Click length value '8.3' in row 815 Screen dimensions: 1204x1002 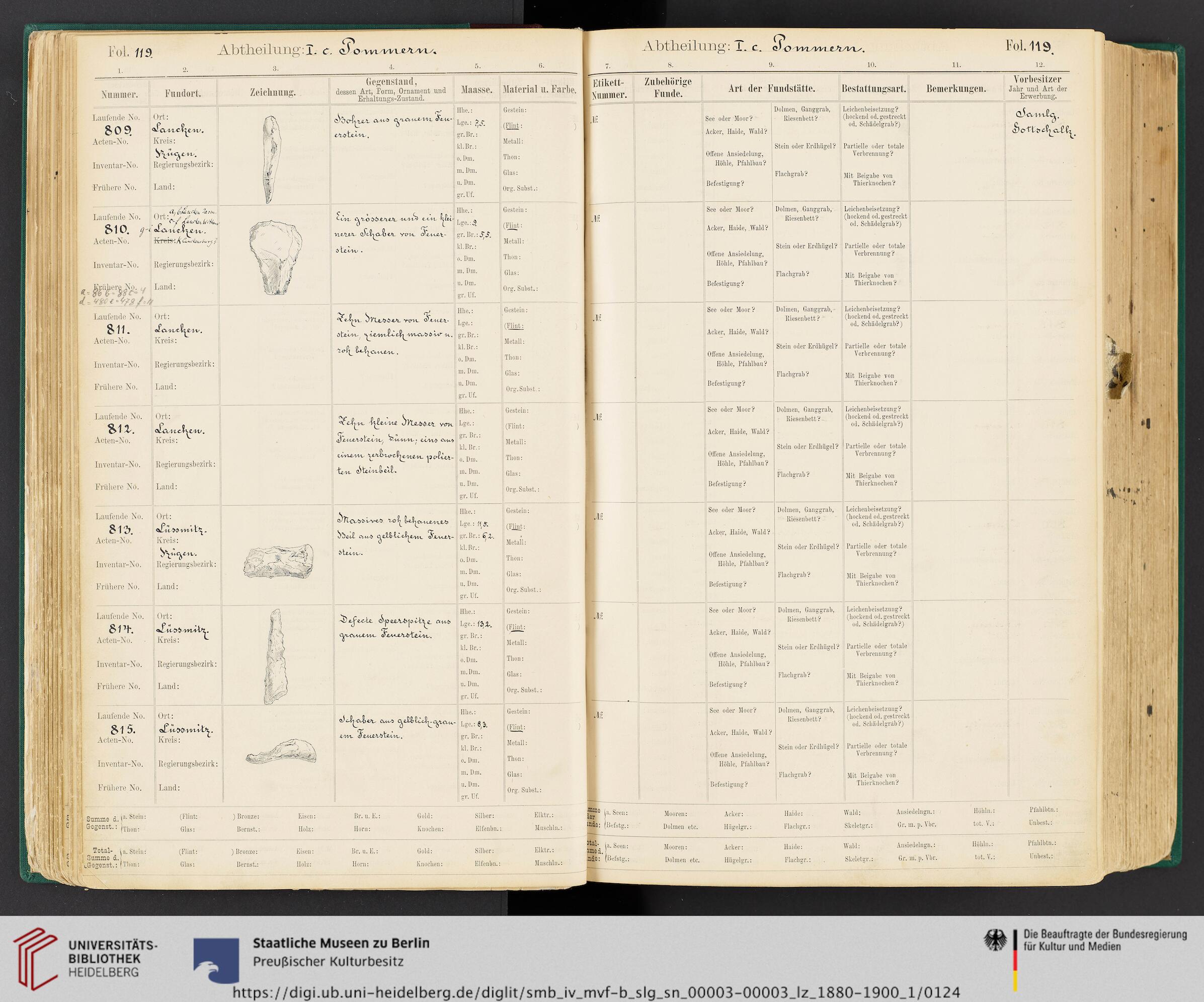pos(481,724)
